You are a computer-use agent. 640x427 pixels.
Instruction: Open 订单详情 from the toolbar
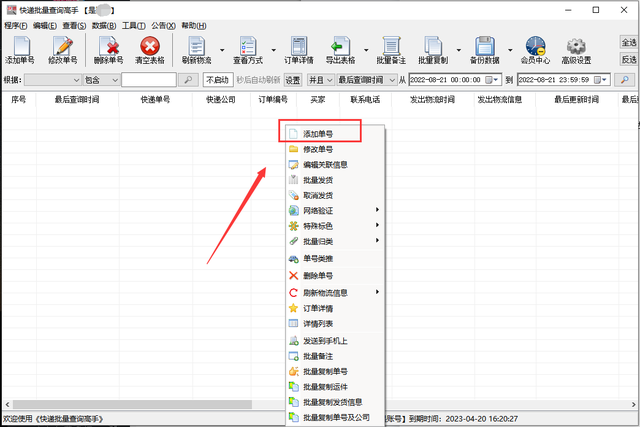[x=299, y=50]
